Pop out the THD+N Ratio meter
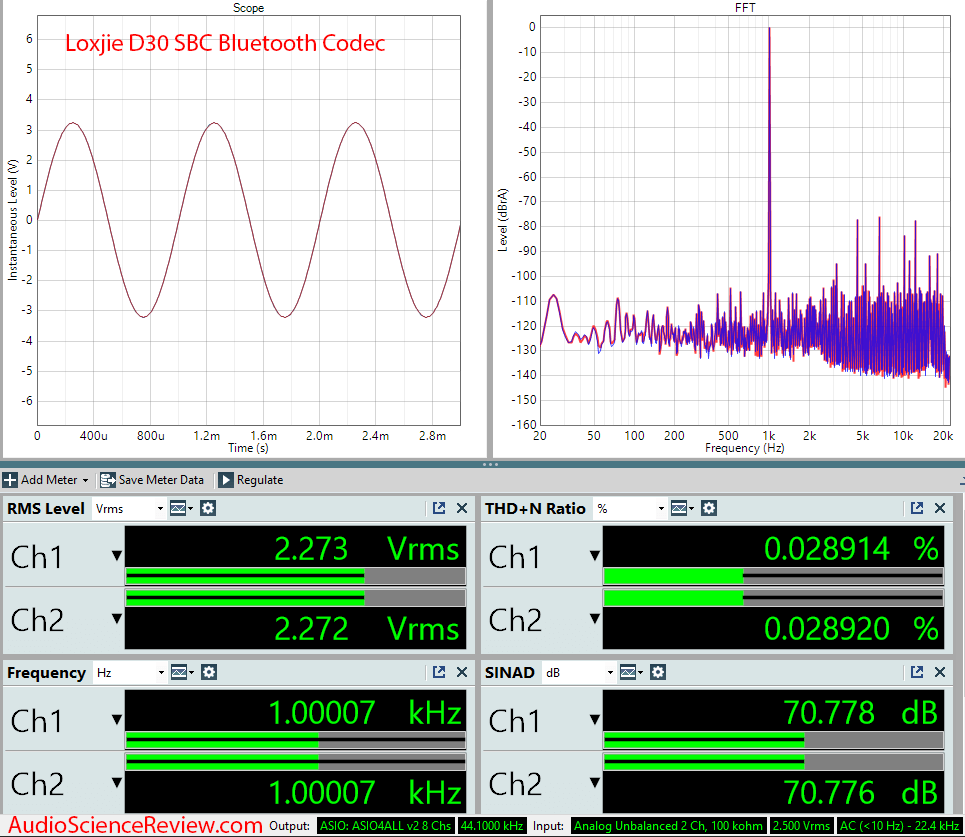Image resolution: width=965 pixels, height=837 pixels. click(x=917, y=508)
